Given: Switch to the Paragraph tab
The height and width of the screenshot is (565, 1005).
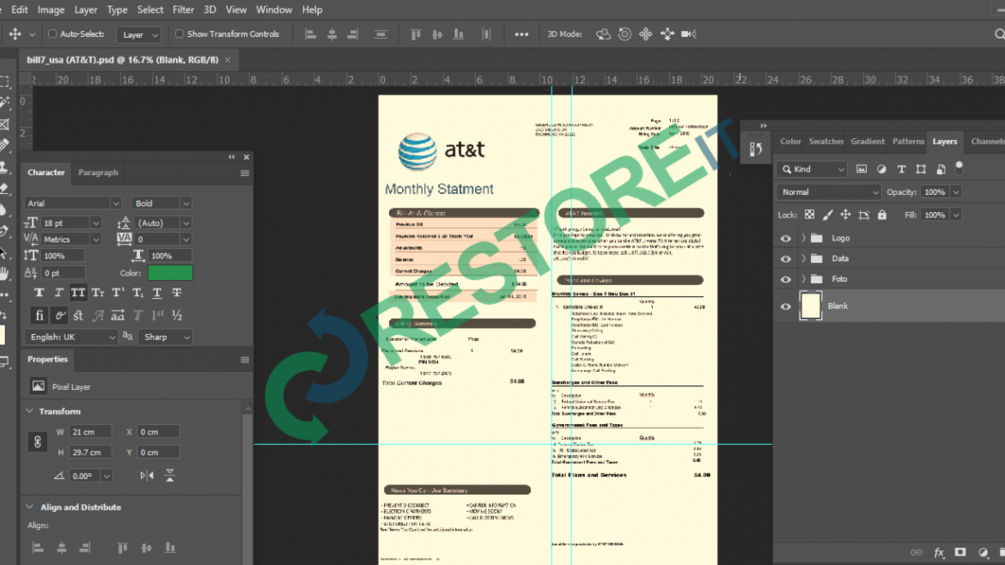Looking at the screenshot, I should [98, 172].
